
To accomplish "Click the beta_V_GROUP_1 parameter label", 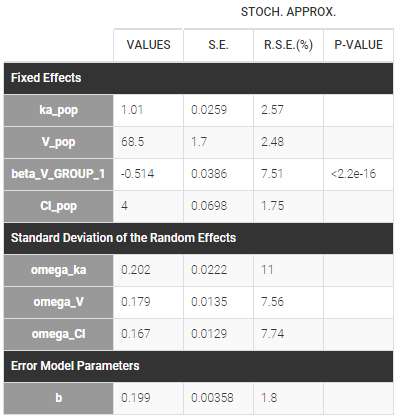I will (x=59, y=174).
